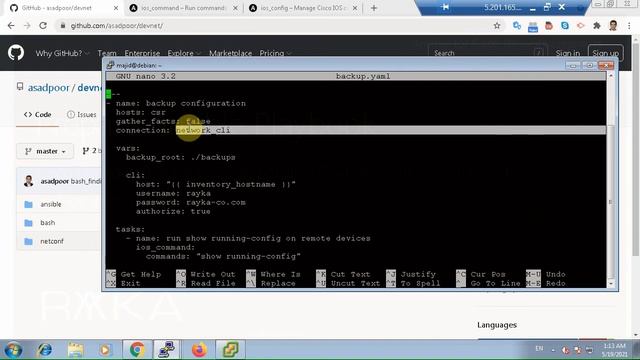Click the GitHub search box
The height and width of the screenshot is (360, 640).
tap(488, 53)
